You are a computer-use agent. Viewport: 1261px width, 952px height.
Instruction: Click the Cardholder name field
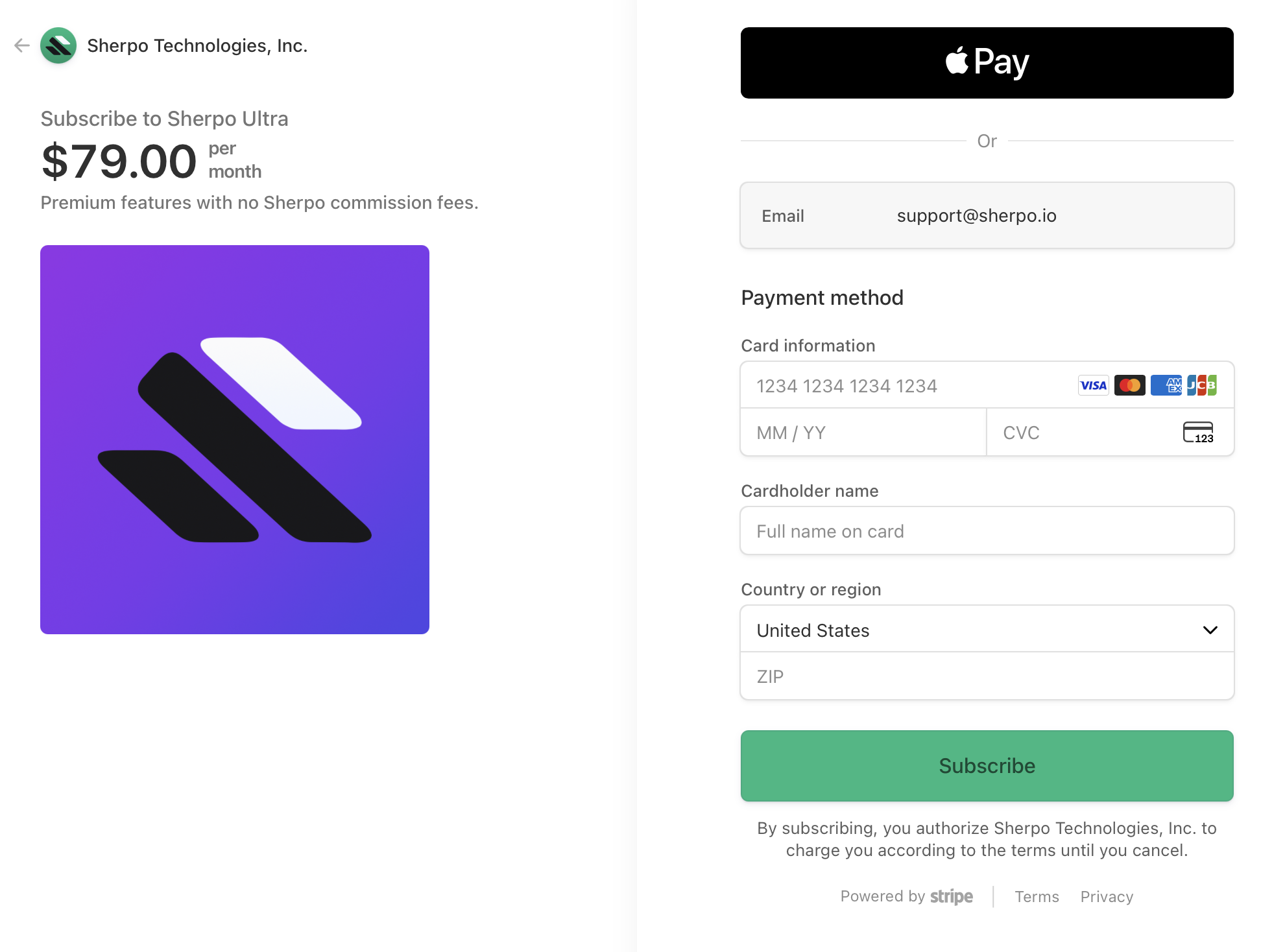click(987, 530)
